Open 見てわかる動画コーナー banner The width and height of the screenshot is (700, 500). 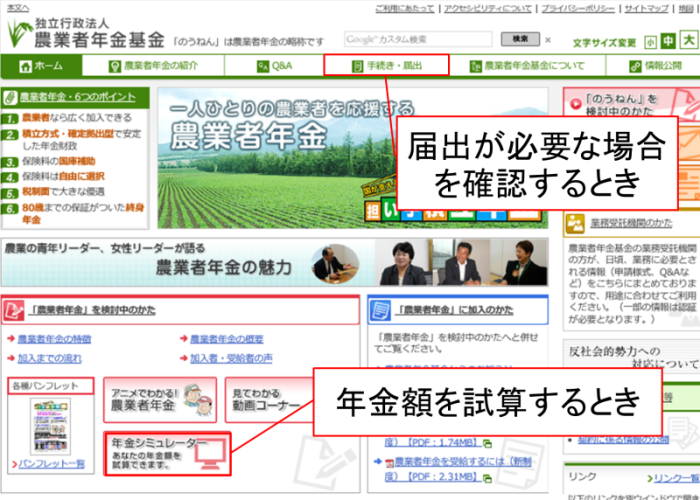[269, 400]
